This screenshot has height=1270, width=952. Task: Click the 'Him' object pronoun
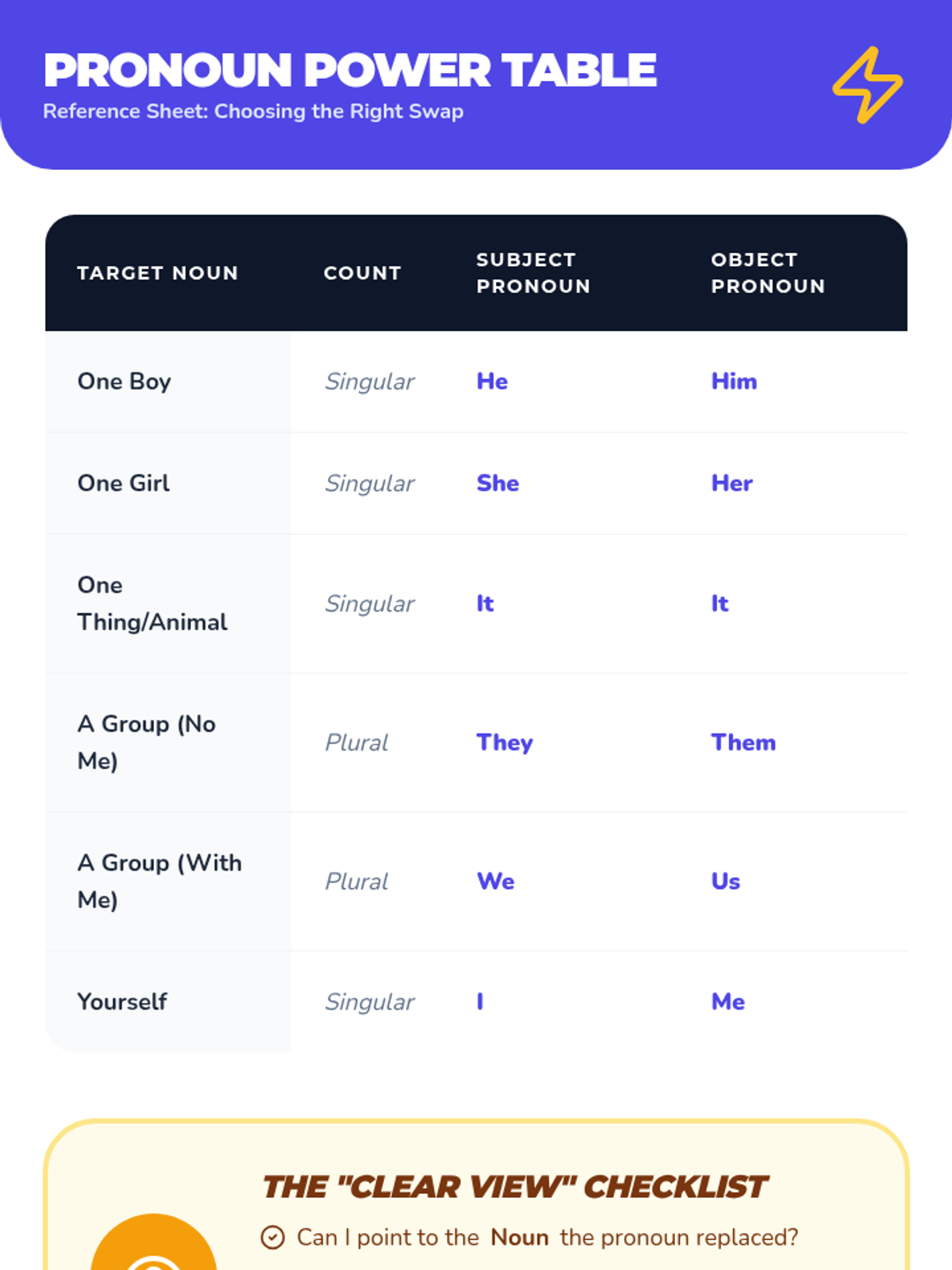coord(734,382)
